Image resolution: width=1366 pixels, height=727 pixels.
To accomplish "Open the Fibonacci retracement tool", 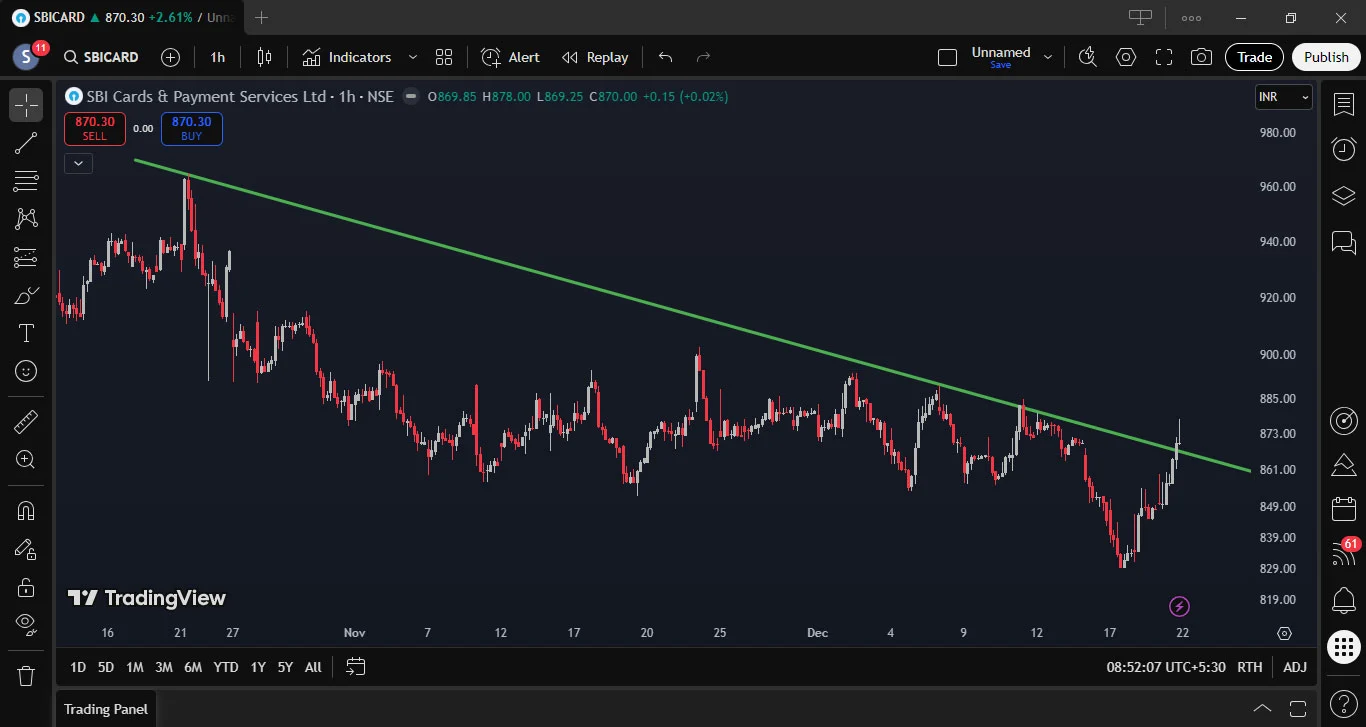I will point(26,181).
